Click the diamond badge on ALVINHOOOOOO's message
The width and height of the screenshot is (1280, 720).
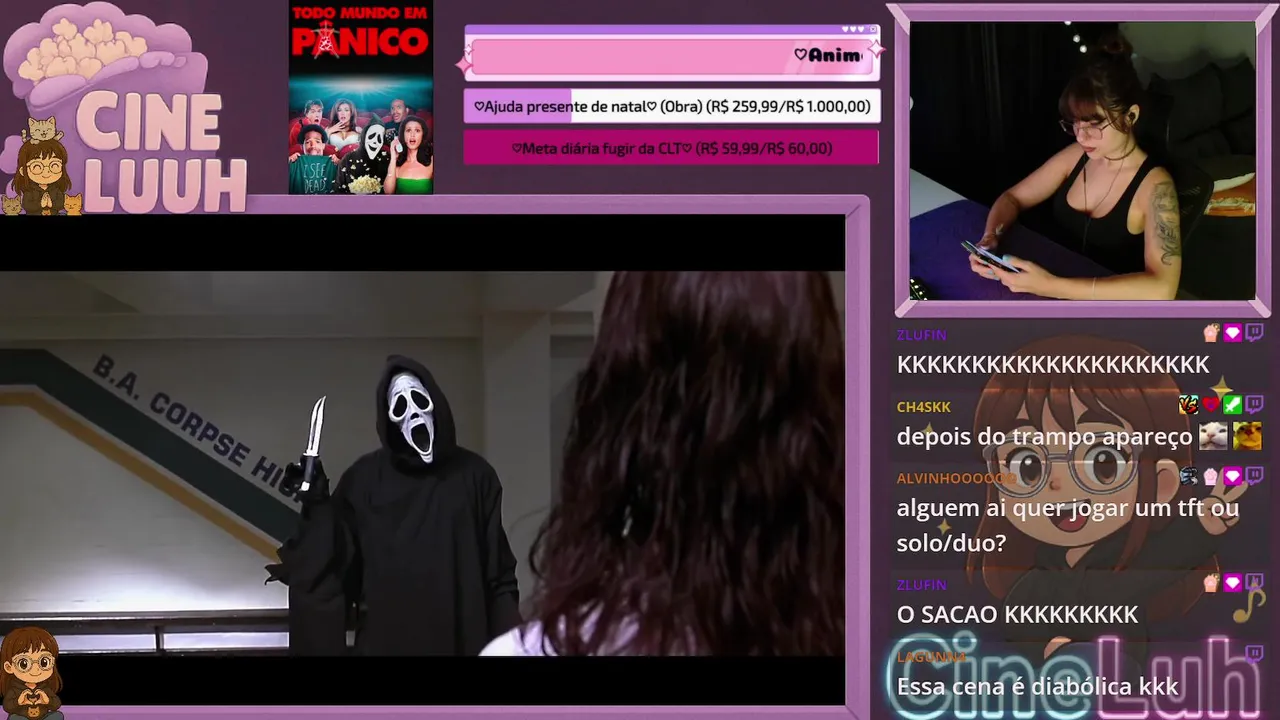click(1232, 476)
